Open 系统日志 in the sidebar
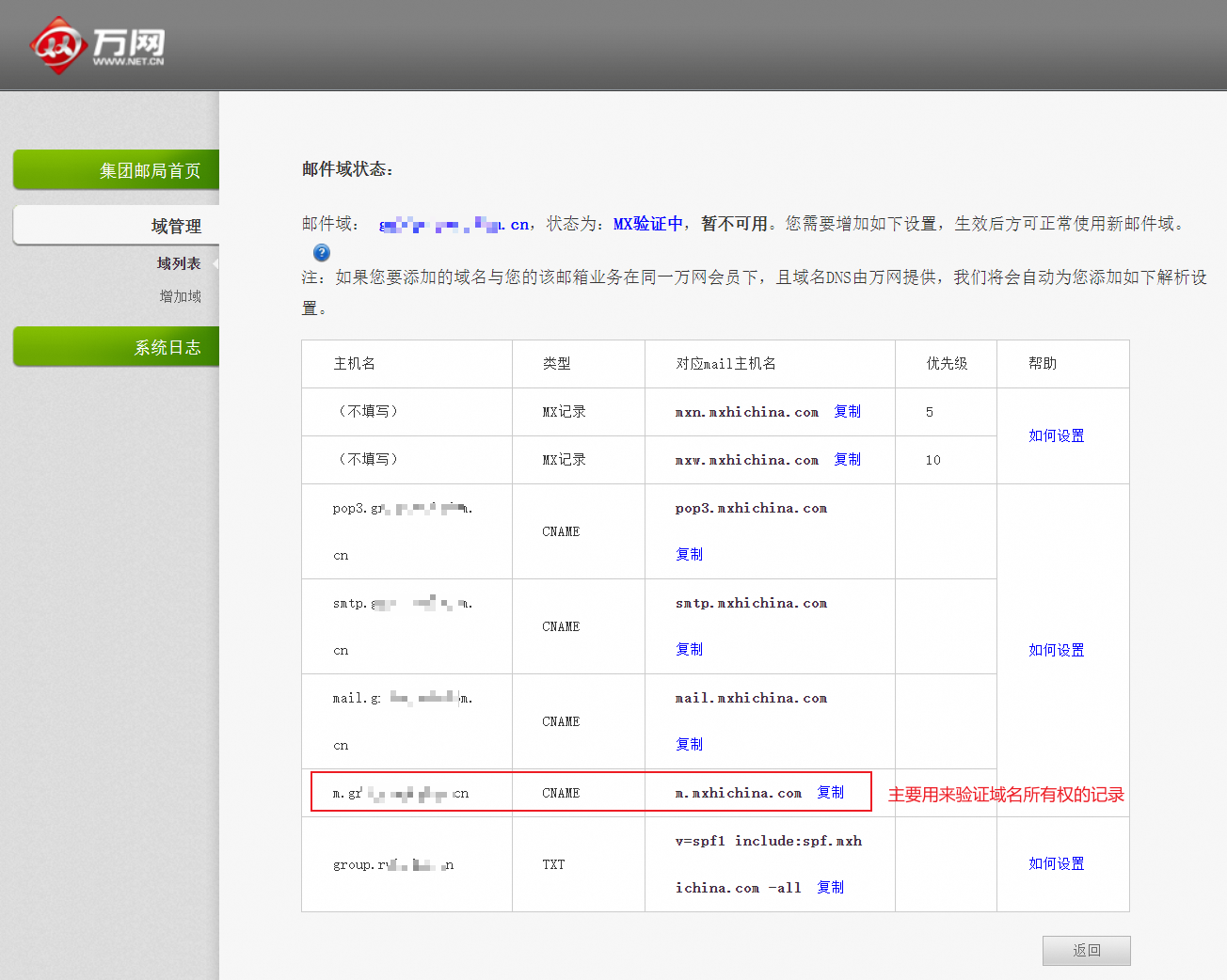 [x=117, y=347]
